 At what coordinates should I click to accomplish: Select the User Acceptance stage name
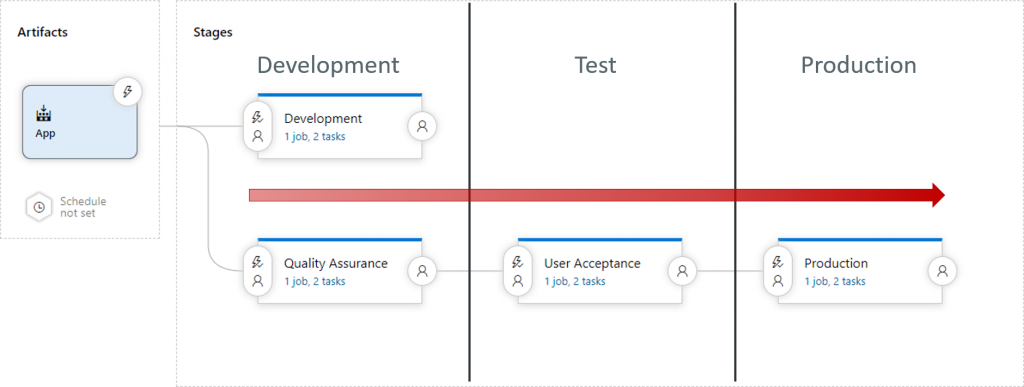click(592, 264)
